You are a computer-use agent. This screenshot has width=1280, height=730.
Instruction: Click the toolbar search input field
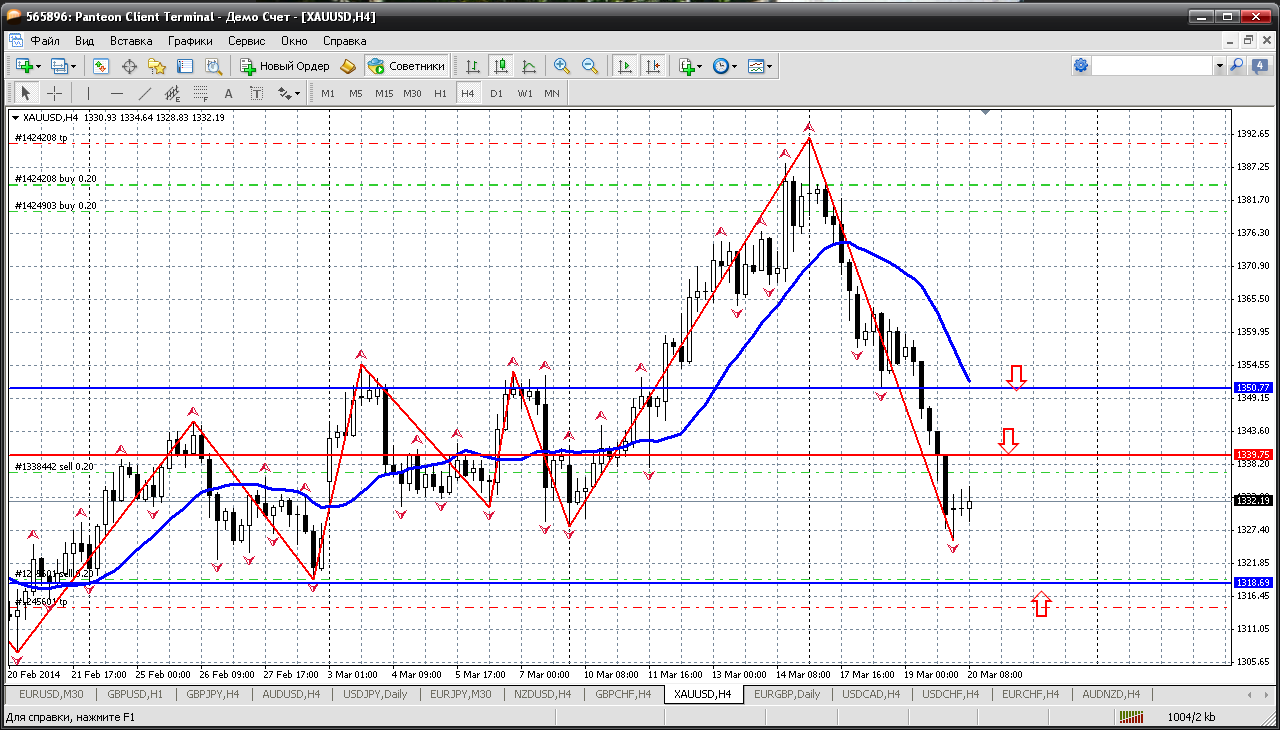pyautogui.click(x=1151, y=66)
